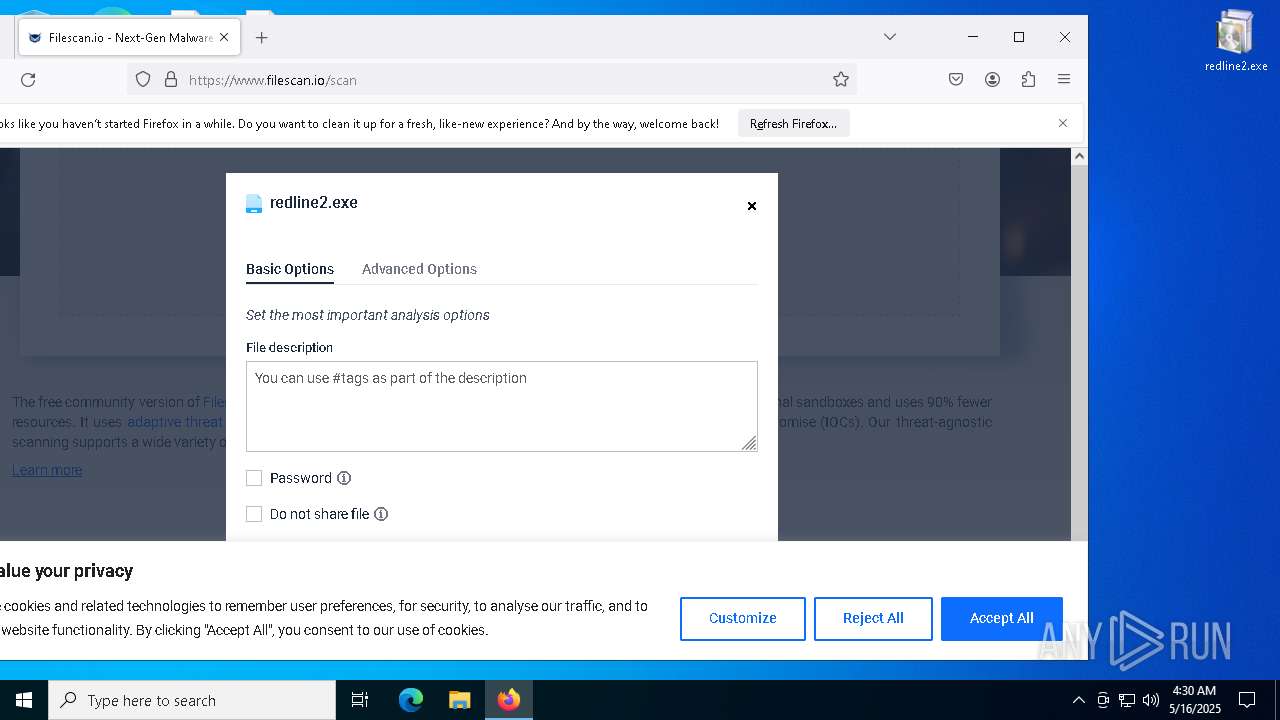
Task: Open the Firefox account icon
Action: pos(992,80)
